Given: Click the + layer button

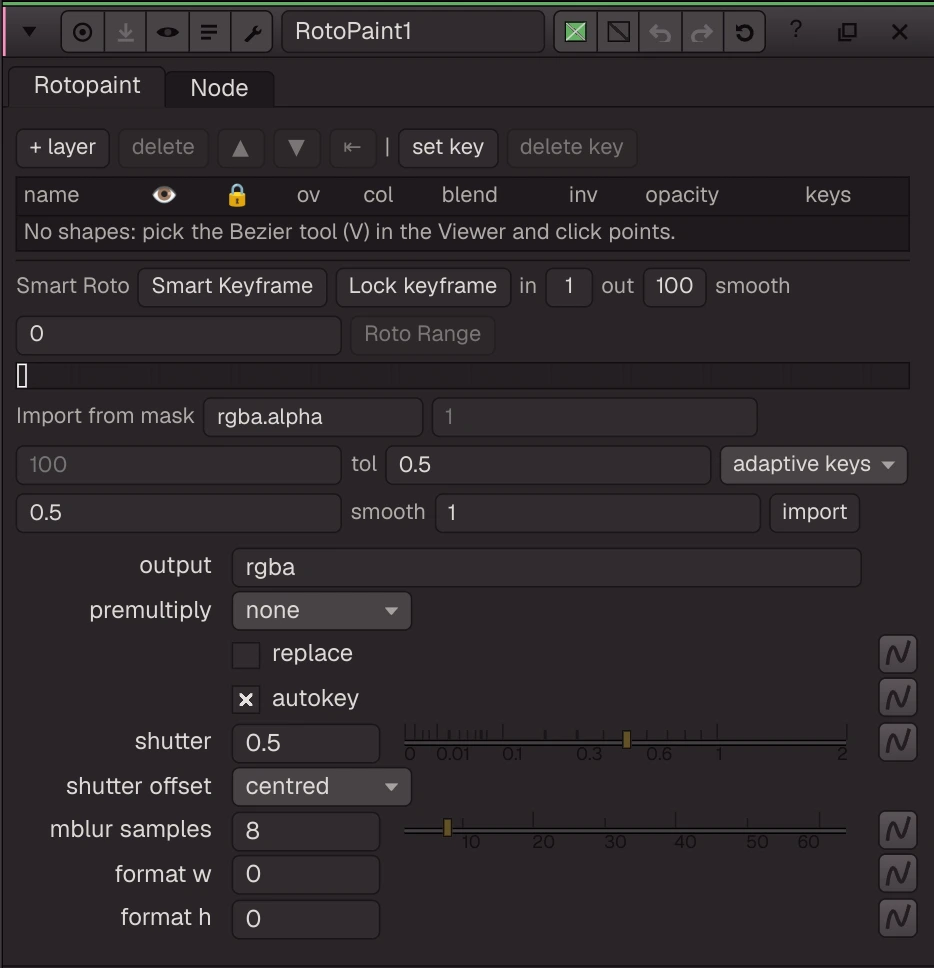Looking at the screenshot, I should click(x=62, y=148).
